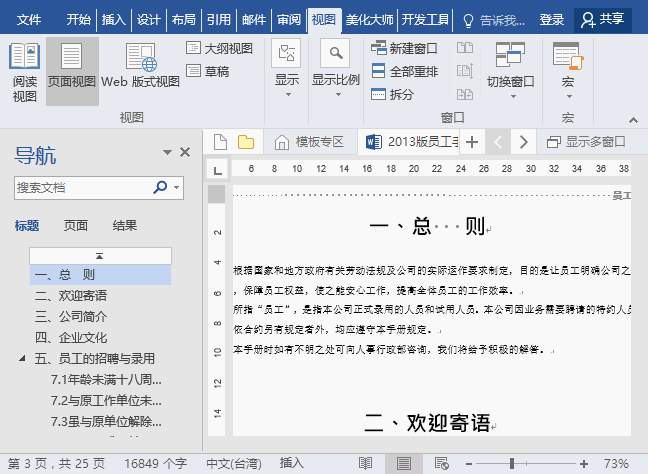Toggle 页面视图 print layout view
The width and height of the screenshot is (648, 474).
[72, 71]
